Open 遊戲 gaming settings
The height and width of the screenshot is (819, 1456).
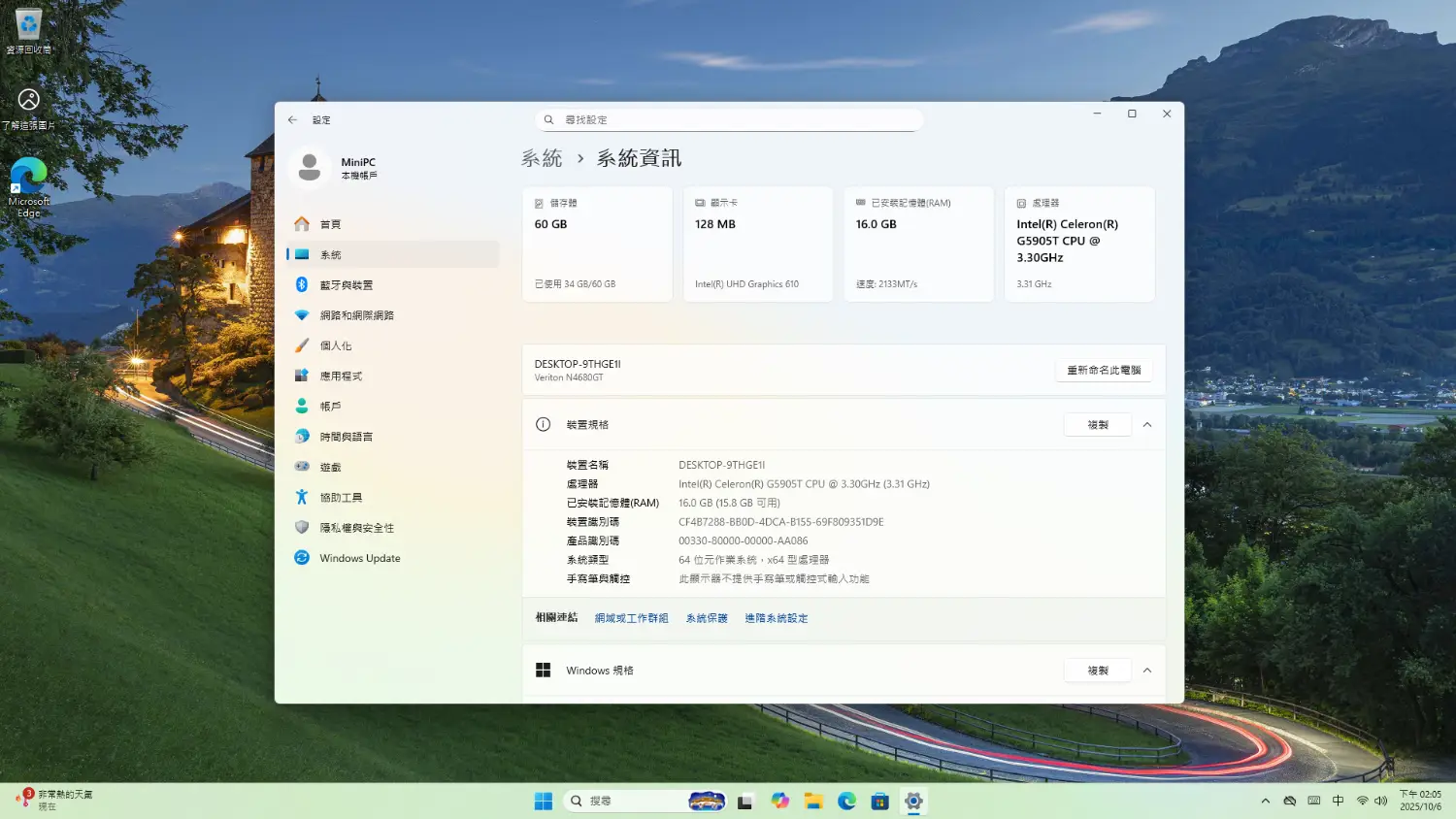coord(330,468)
